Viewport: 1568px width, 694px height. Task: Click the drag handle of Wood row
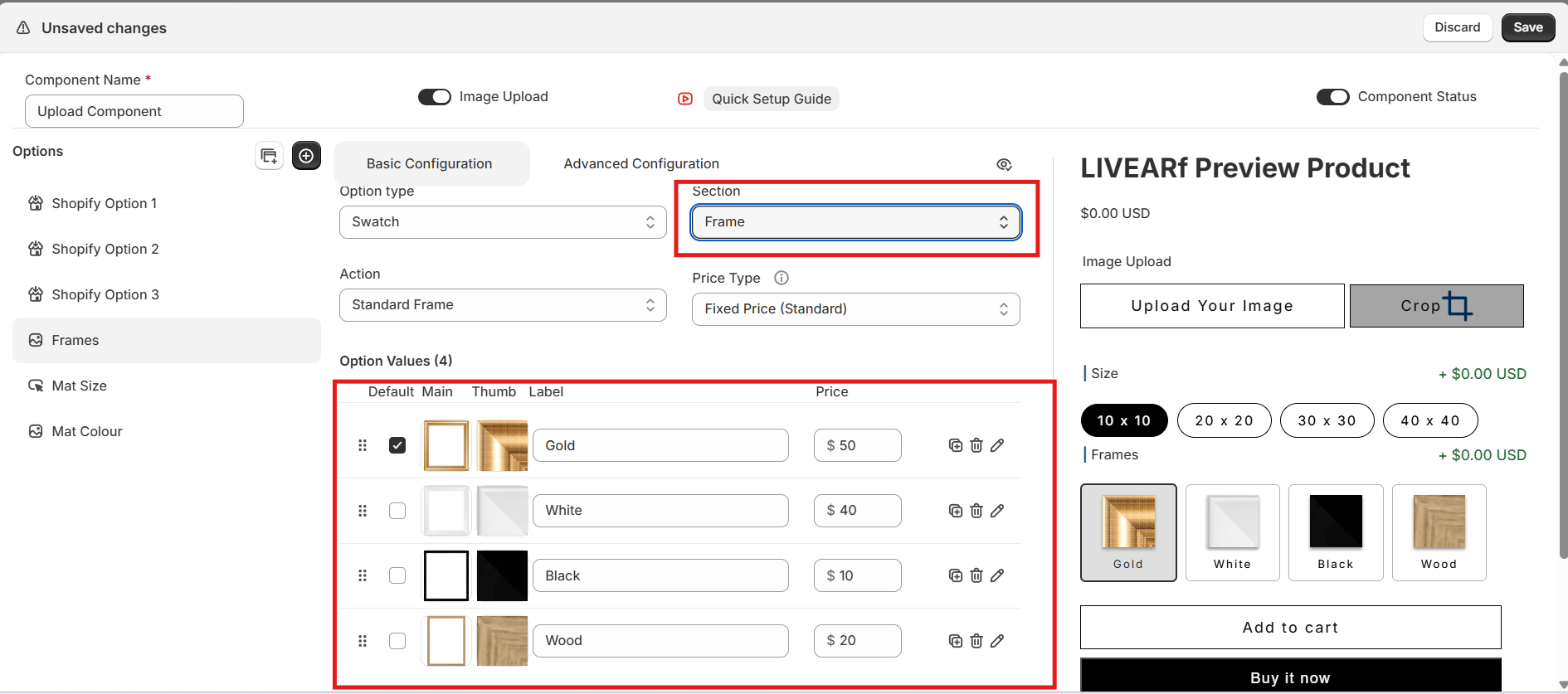click(x=363, y=641)
